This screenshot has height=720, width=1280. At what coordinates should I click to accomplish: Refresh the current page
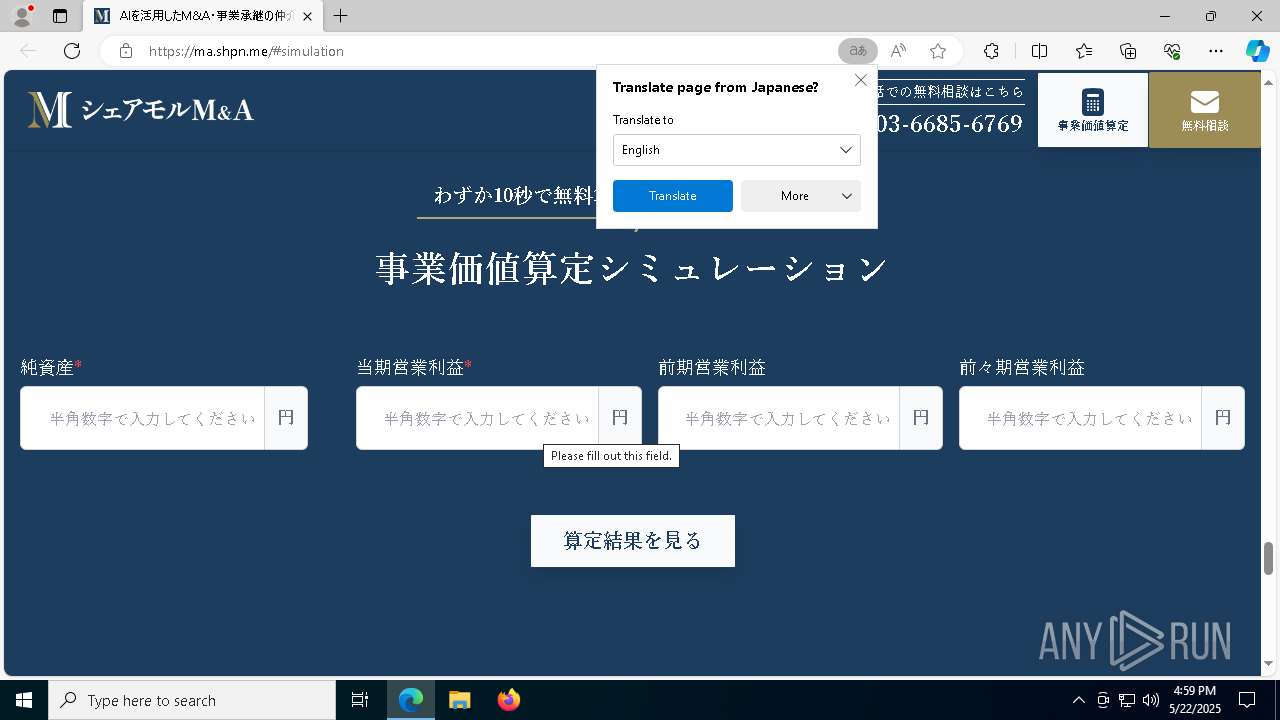tap(72, 51)
